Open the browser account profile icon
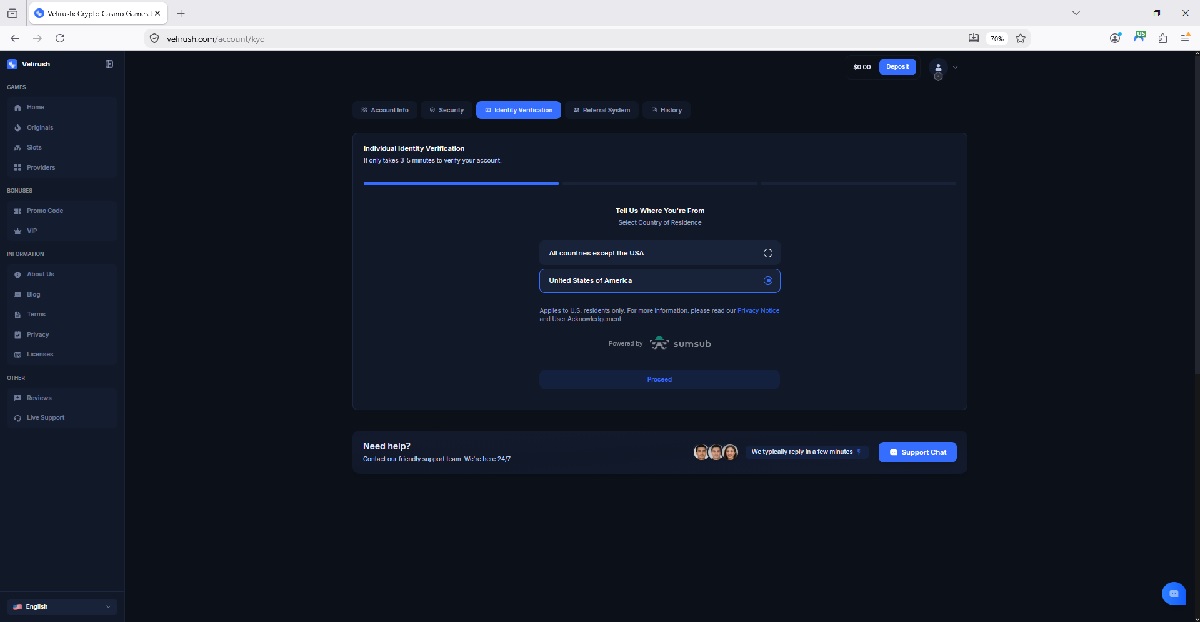 point(1115,38)
